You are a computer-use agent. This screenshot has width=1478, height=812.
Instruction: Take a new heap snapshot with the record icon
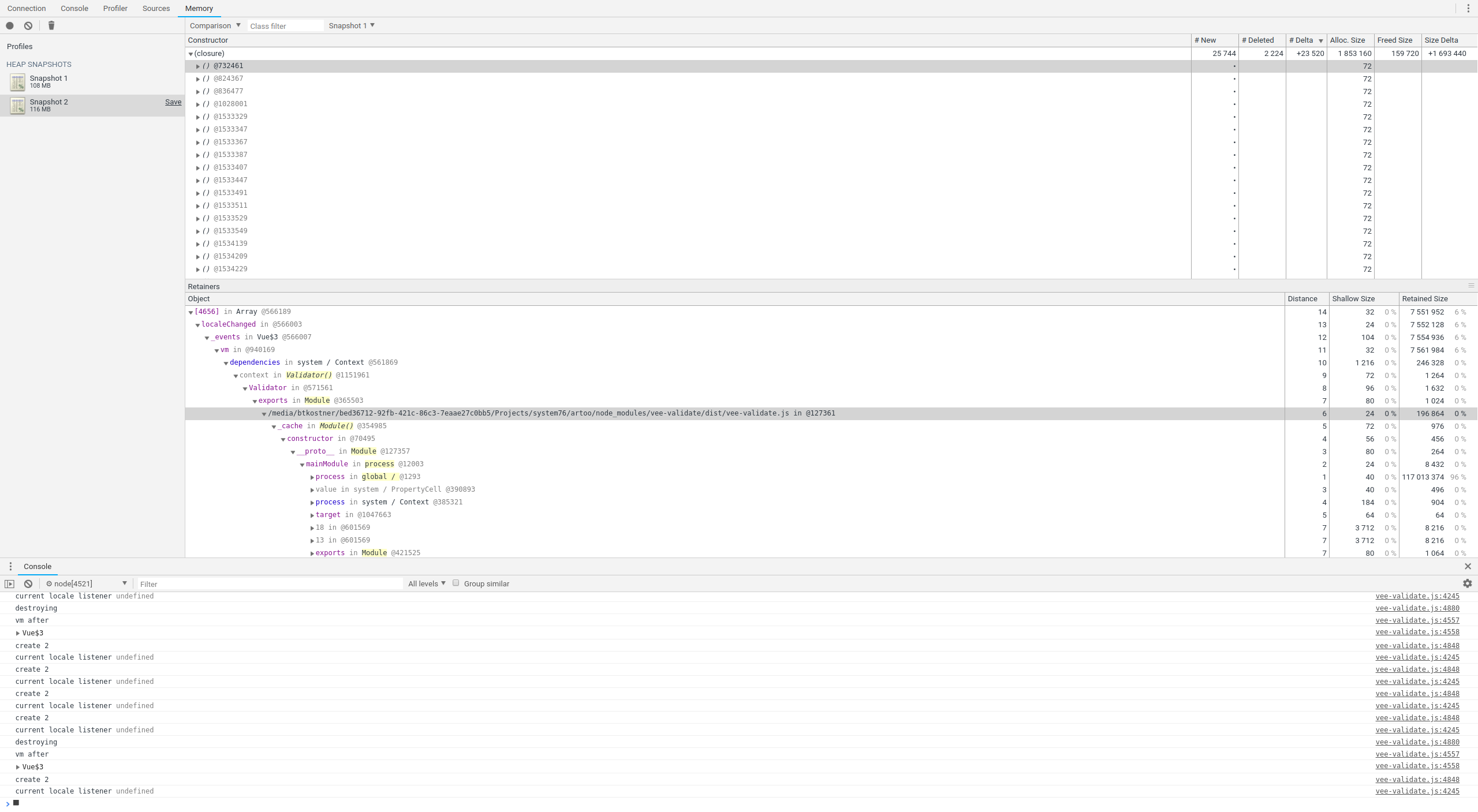[x=9, y=25]
